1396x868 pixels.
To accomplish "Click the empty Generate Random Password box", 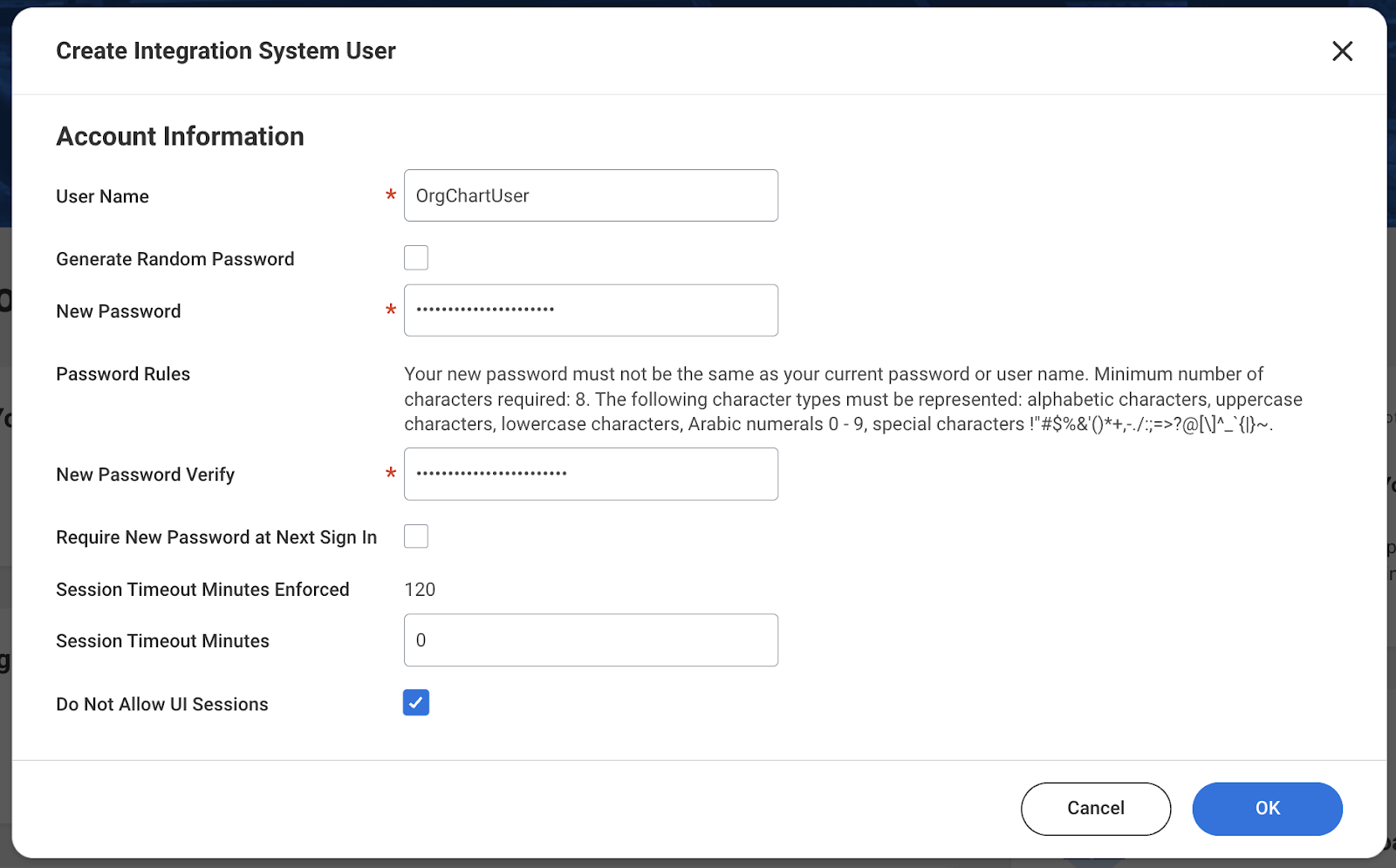I will tap(416, 257).
